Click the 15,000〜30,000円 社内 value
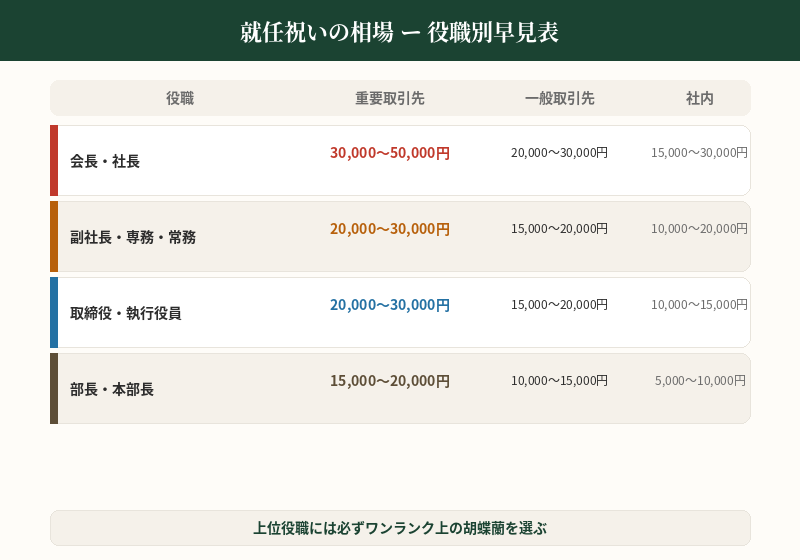Viewport: 800px width, 560px height. [x=699, y=152]
